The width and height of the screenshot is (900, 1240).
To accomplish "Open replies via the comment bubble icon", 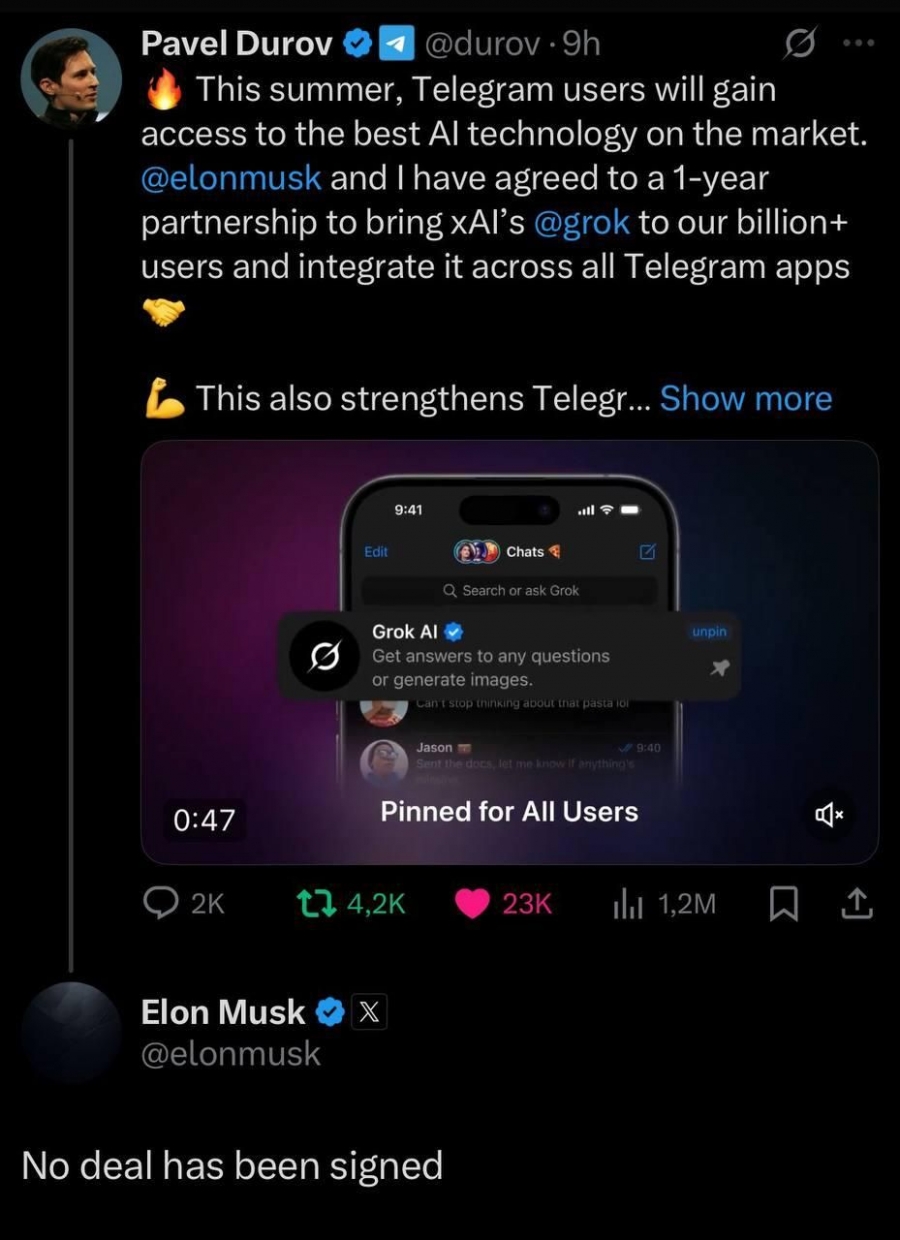I will 161,903.
